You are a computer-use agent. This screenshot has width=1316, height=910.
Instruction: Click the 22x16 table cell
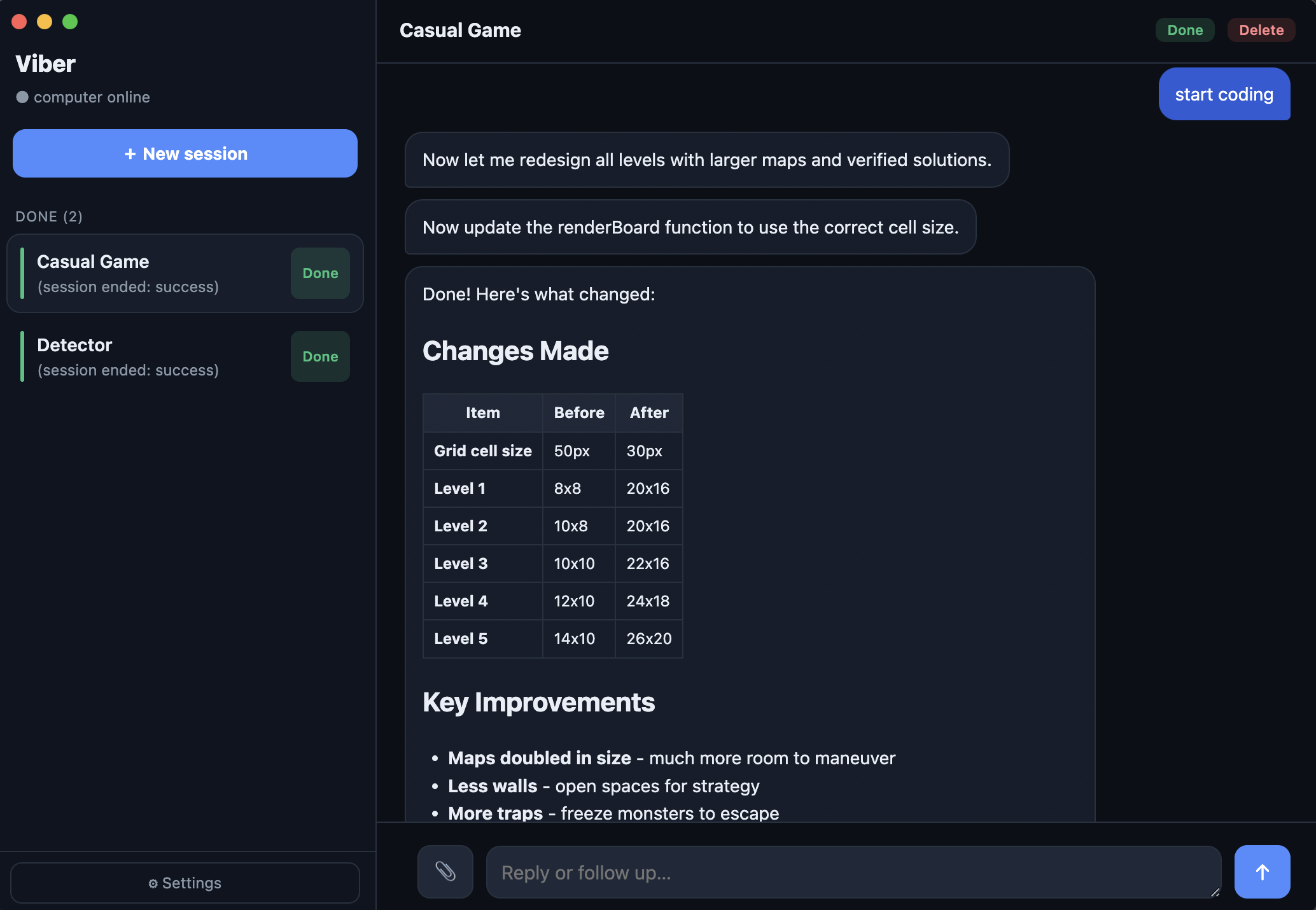[649, 563]
